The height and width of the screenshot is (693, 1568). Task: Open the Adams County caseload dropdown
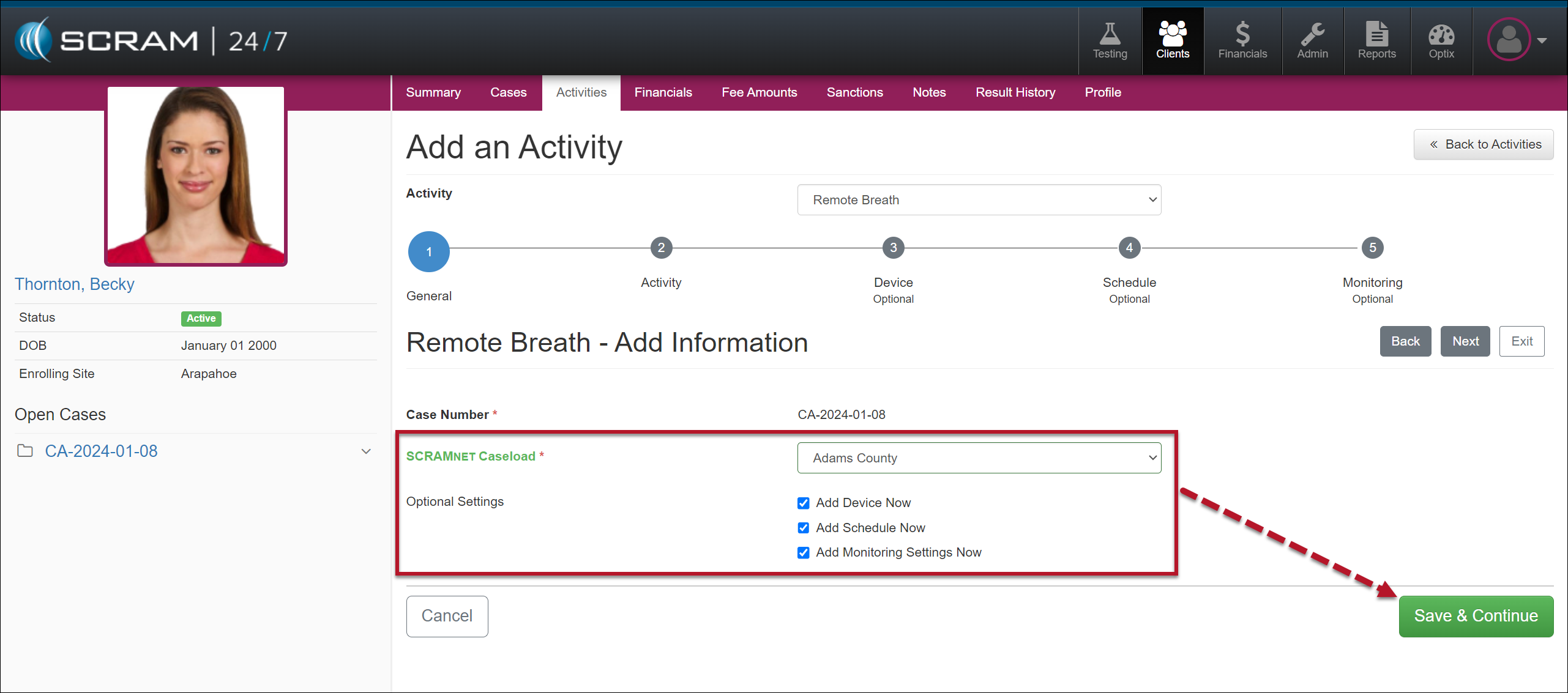click(x=978, y=458)
